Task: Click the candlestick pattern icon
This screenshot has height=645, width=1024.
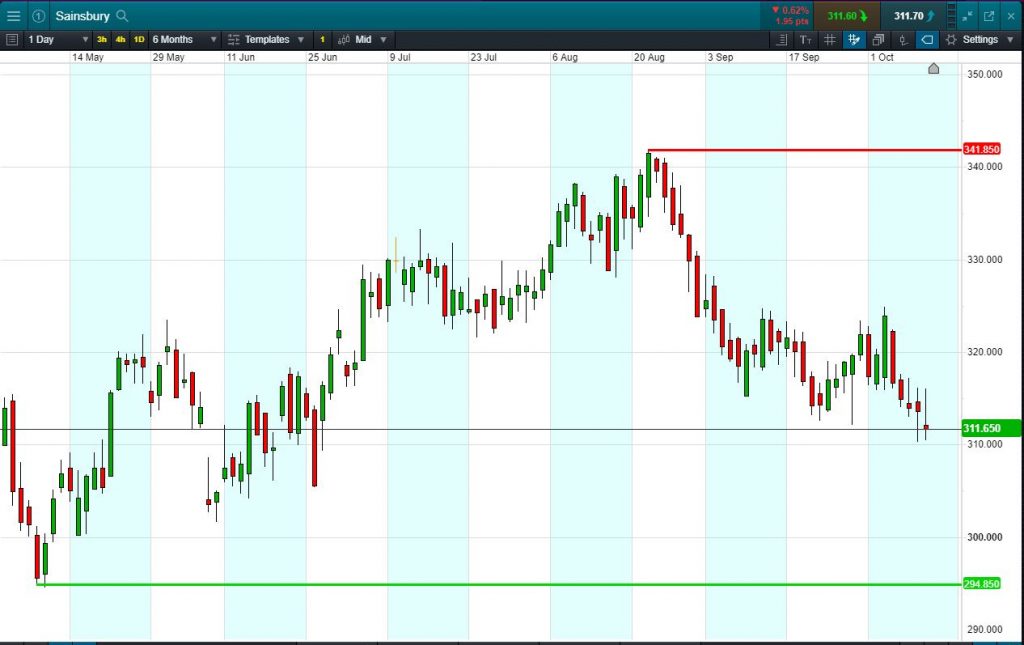Action: point(903,40)
